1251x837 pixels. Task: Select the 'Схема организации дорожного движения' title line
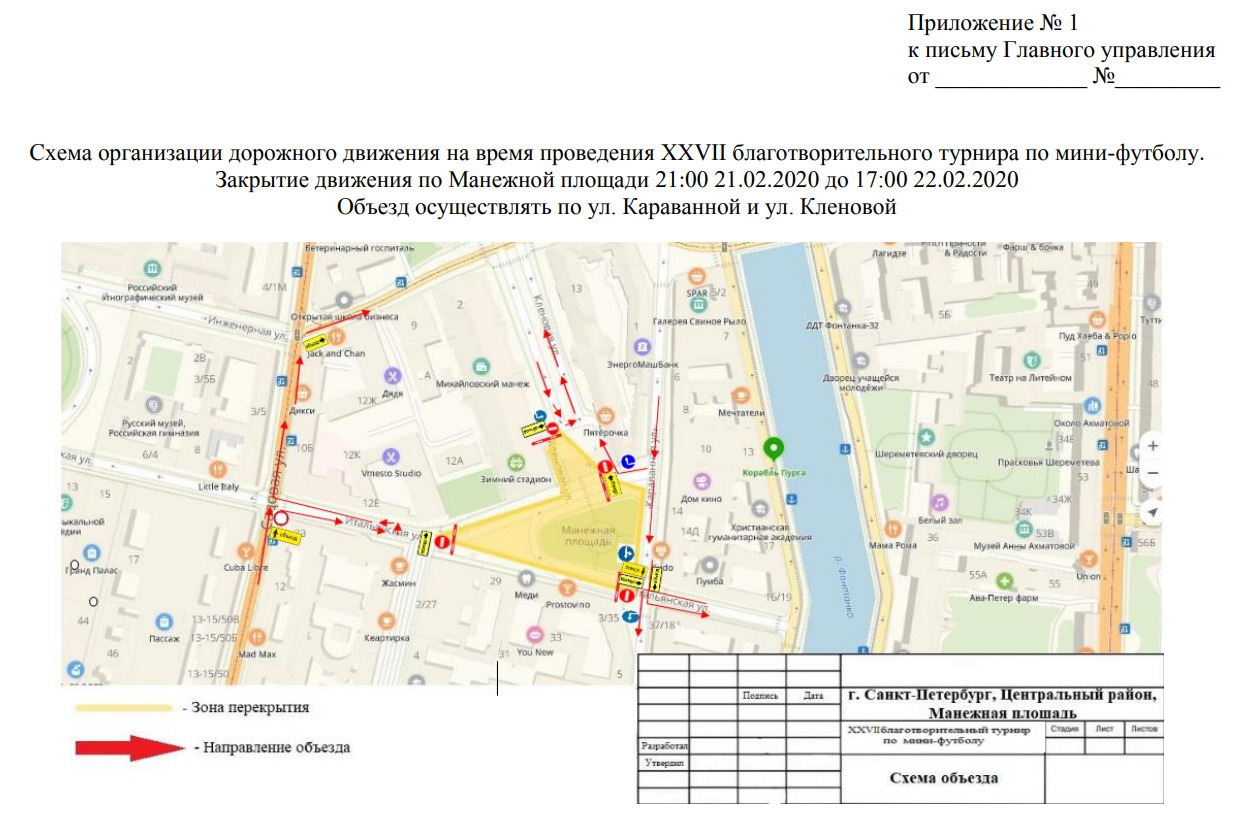tap(618, 155)
